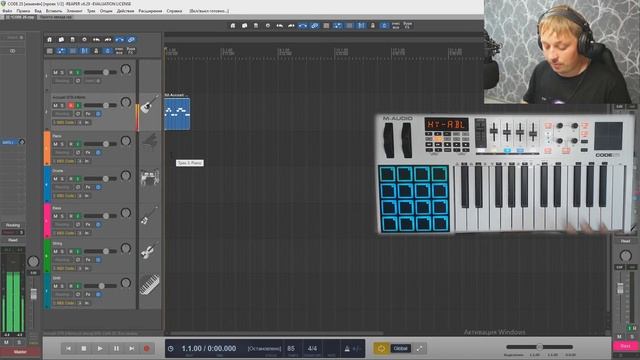
Task: Click Open project icon above the tracks
Action: 61,40
